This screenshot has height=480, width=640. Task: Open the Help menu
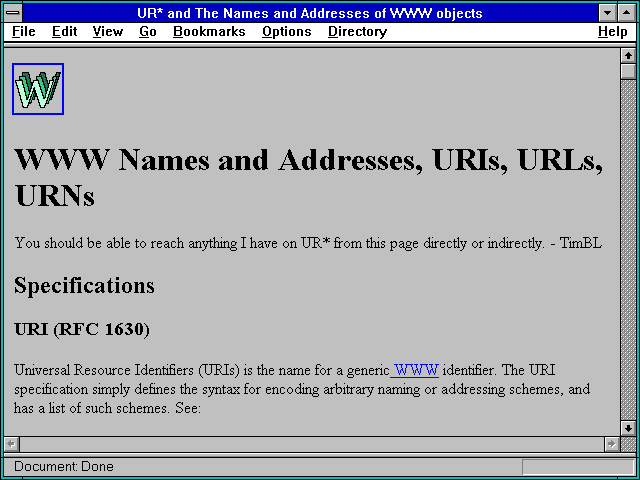pos(613,32)
